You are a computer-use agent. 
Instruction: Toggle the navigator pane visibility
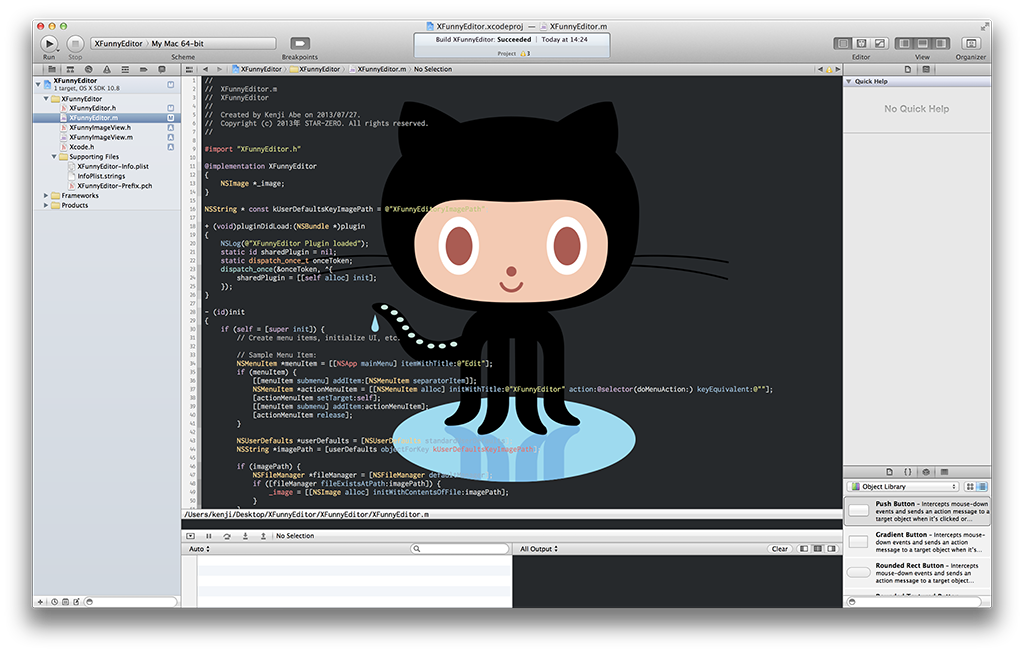[904, 43]
